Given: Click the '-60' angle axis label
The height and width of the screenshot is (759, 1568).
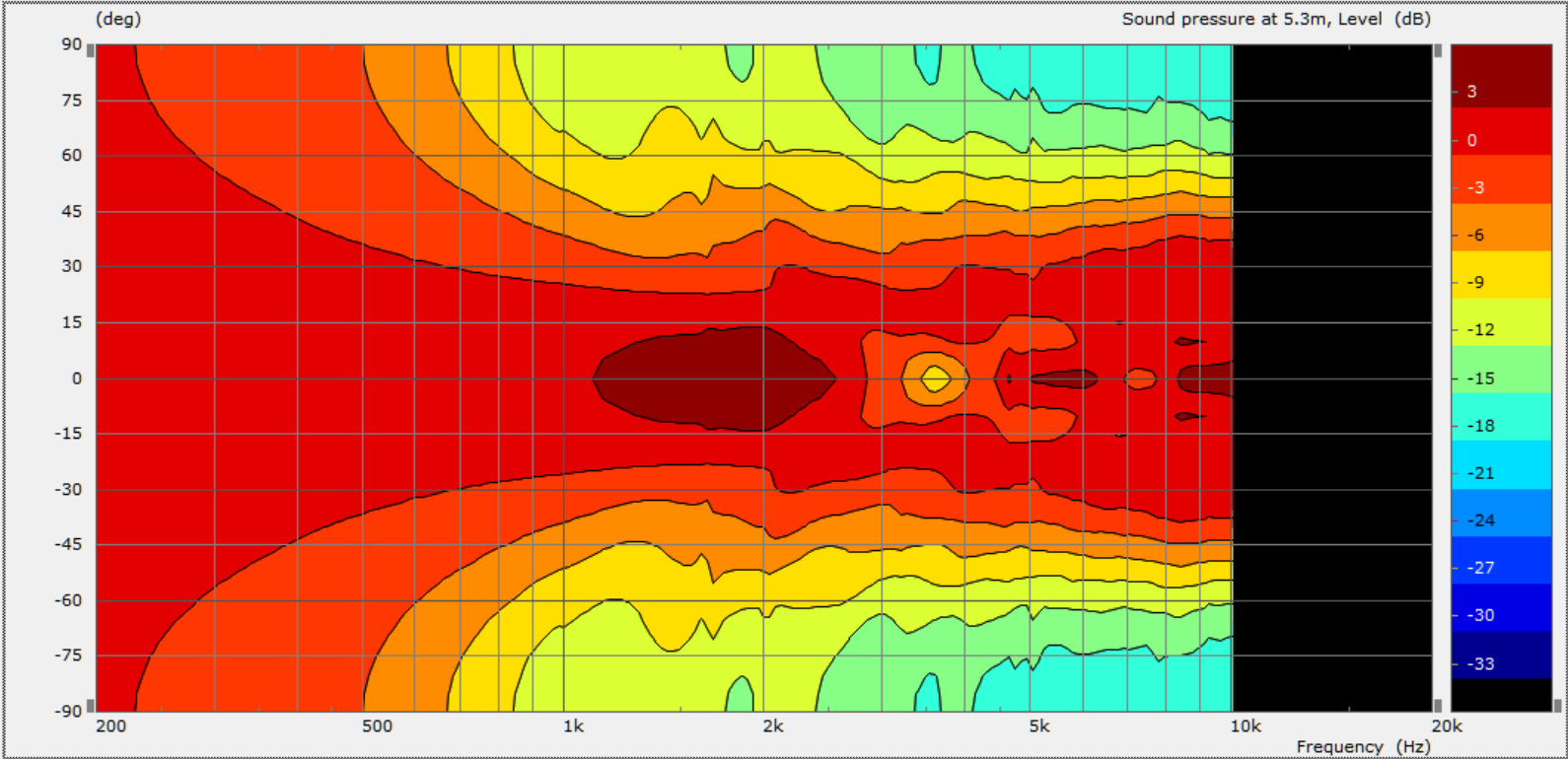Looking at the screenshot, I should (x=69, y=601).
